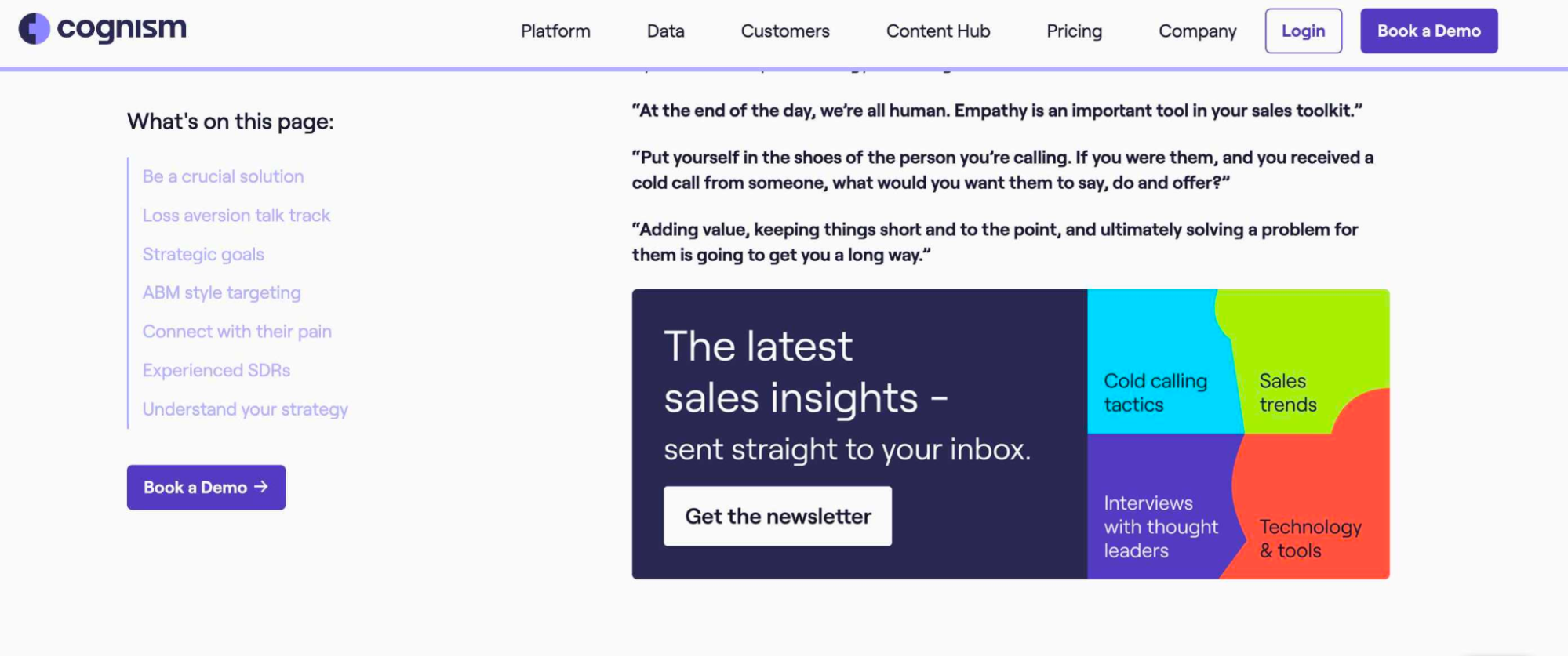
Task: Open the Customers menu
Action: pyautogui.click(x=785, y=31)
